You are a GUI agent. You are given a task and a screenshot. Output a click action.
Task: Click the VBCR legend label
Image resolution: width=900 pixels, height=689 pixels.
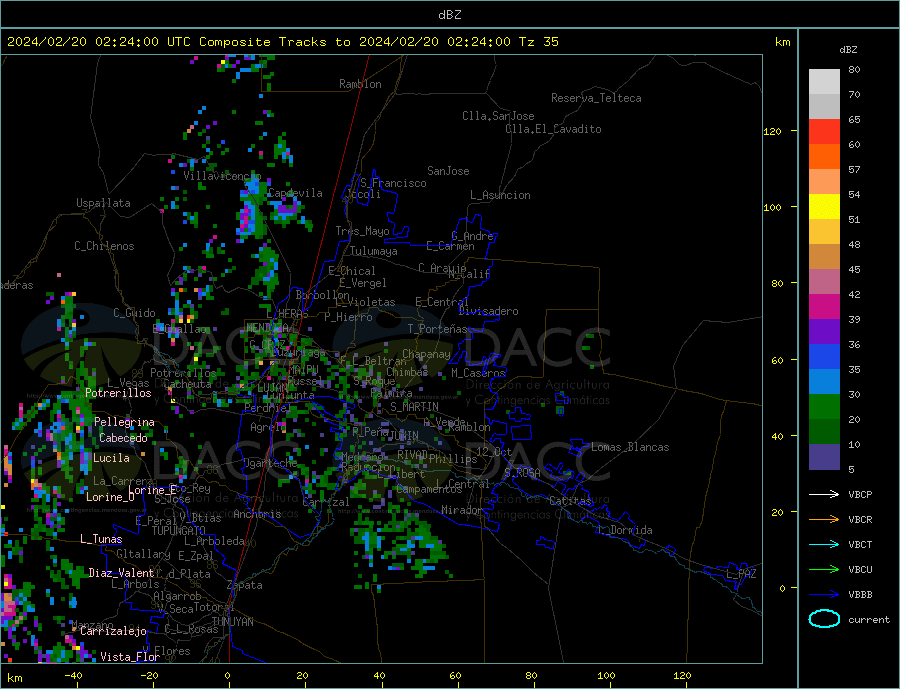click(860, 520)
